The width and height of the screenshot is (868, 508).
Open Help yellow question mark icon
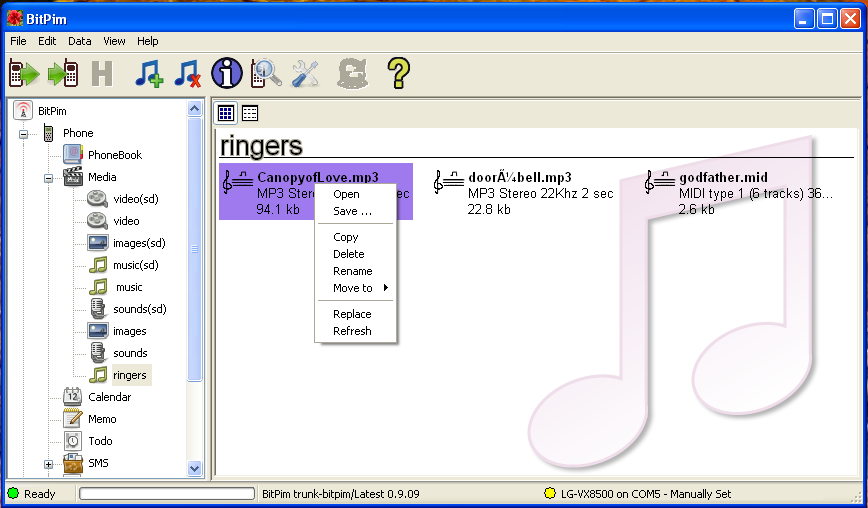point(398,72)
